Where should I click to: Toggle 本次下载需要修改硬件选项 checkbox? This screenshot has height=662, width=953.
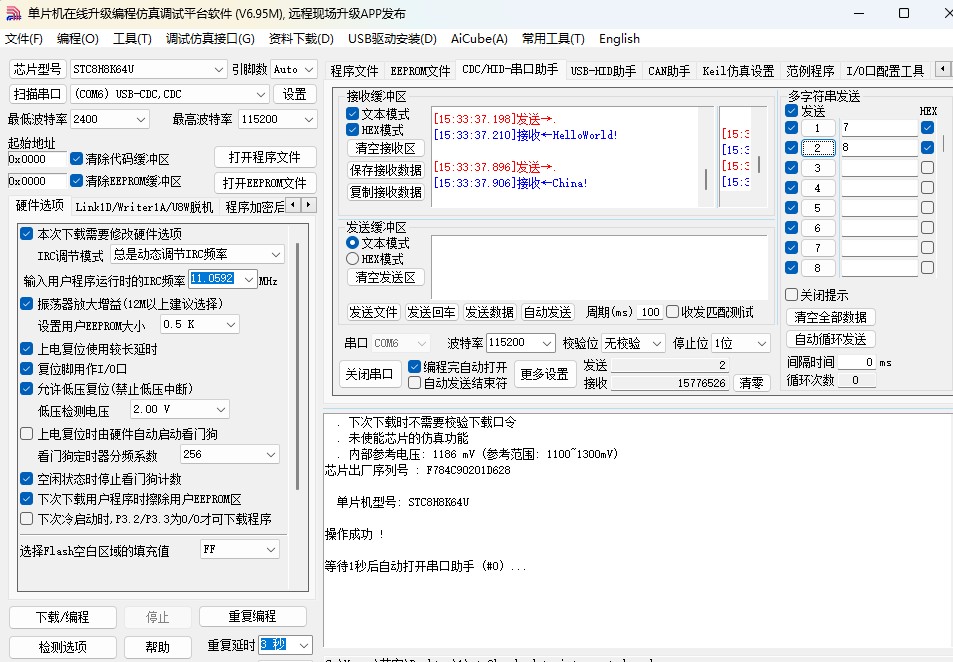tap(26, 233)
